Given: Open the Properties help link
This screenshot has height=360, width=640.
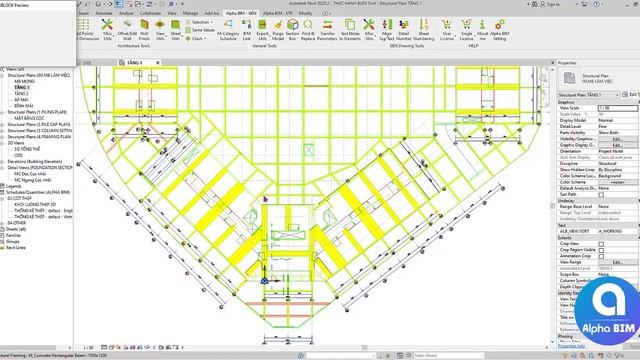Looking at the screenshot, I should tap(571, 346).
